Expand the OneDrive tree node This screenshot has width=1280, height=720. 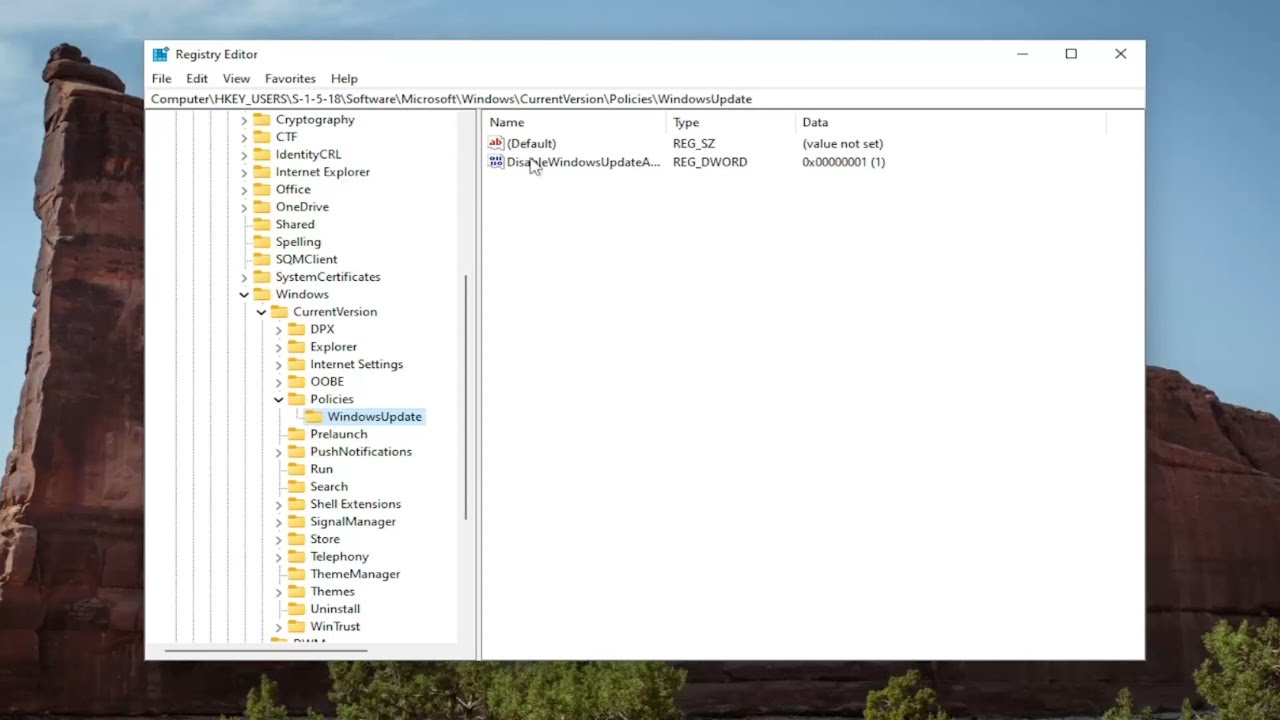point(244,207)
